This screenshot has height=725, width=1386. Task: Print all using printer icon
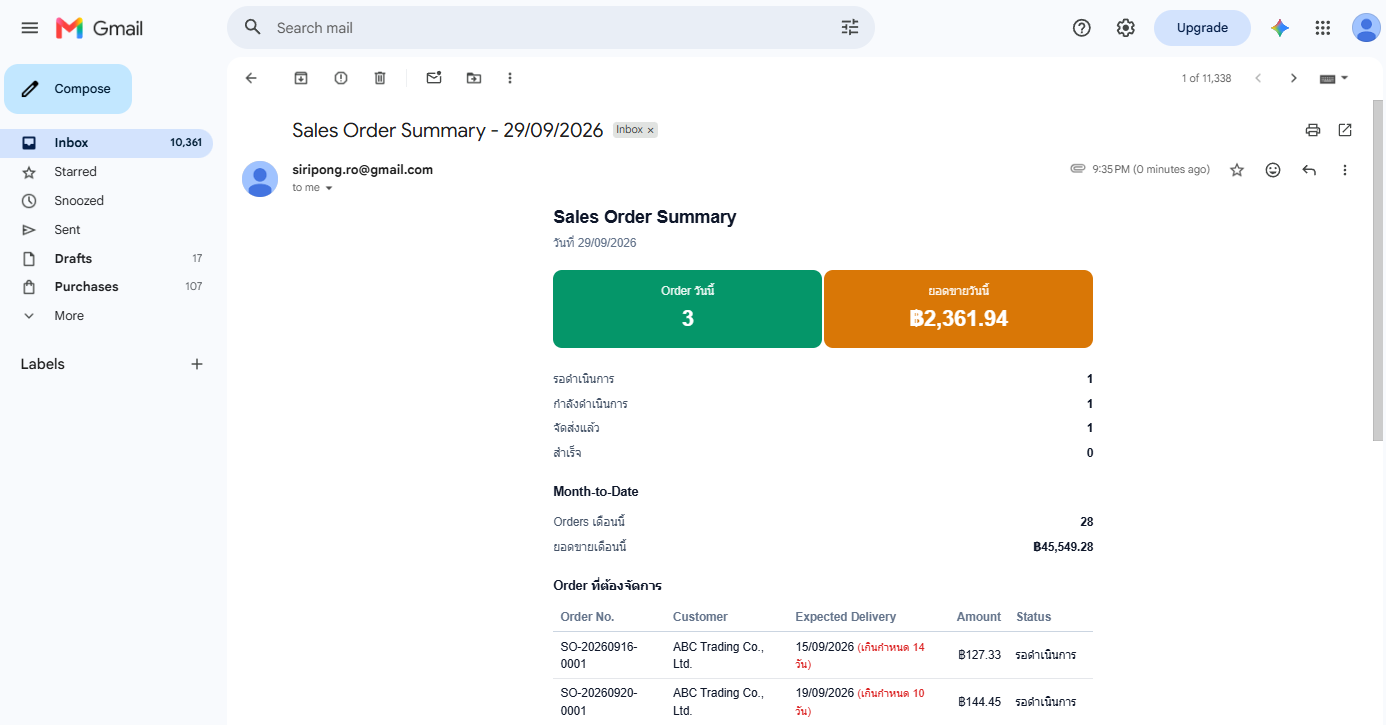click(1313, 130)
